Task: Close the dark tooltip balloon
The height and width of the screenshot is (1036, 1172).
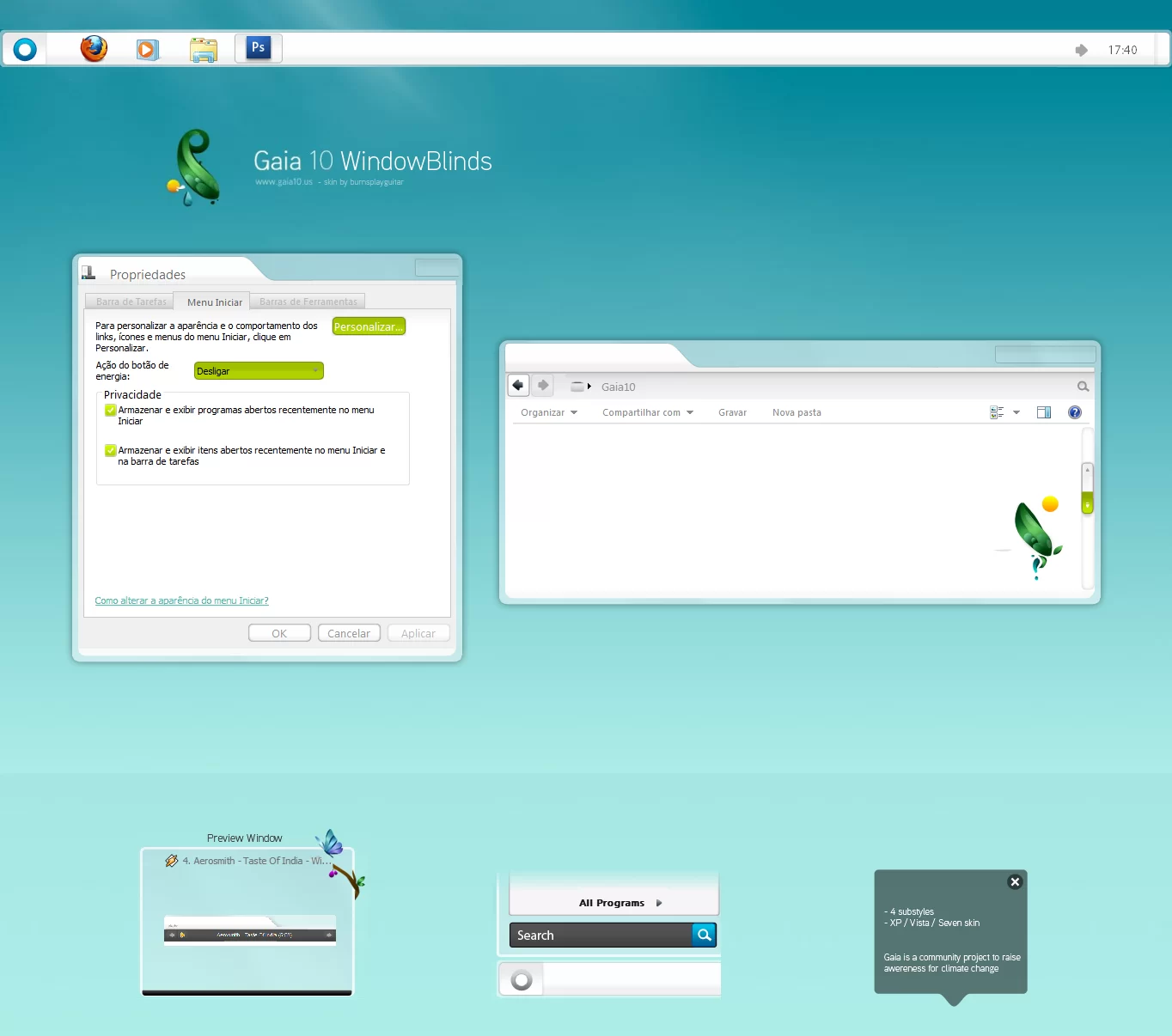Action: click(x=1015, y=881)
